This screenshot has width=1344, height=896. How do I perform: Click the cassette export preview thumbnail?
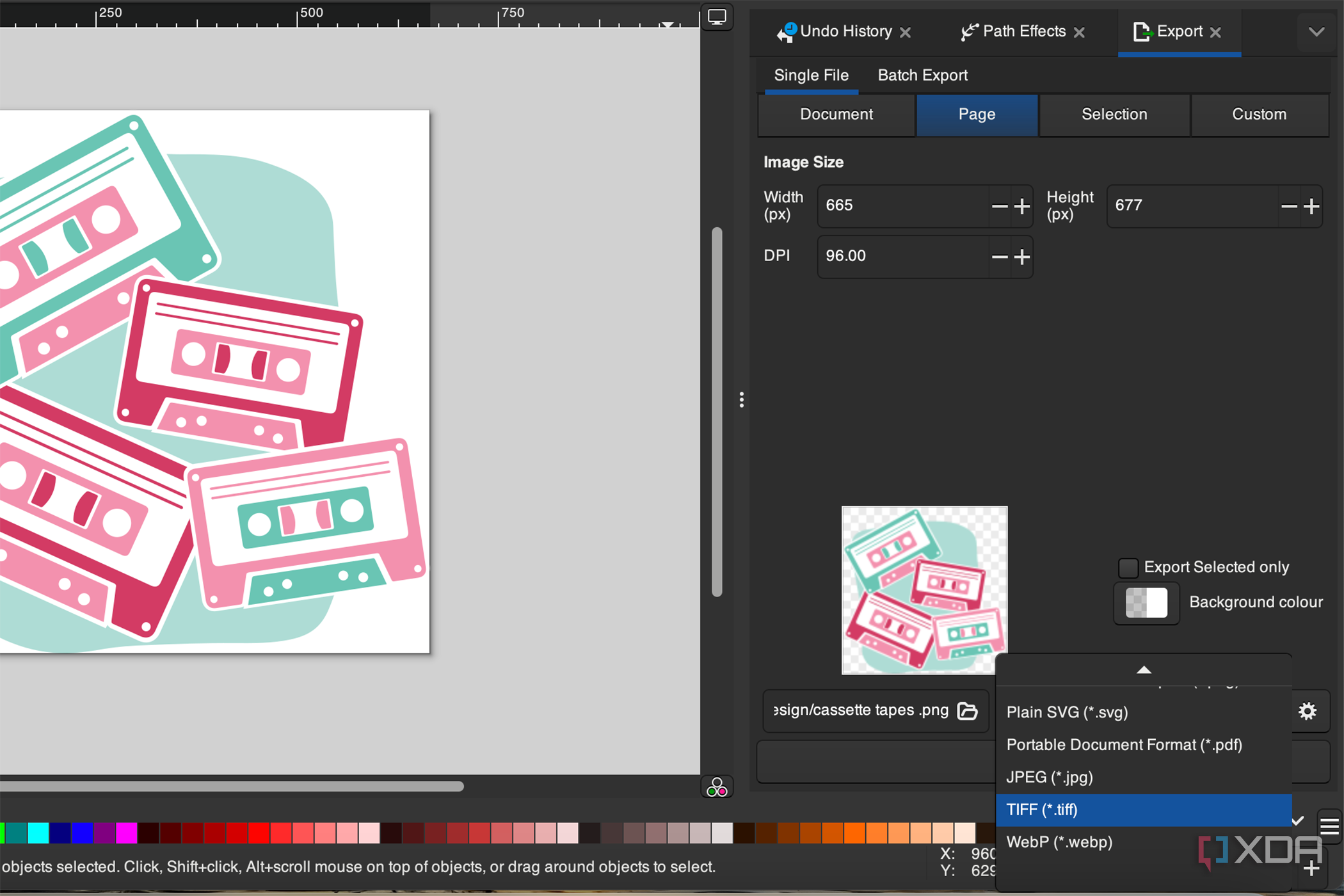[x=924, y=590]
